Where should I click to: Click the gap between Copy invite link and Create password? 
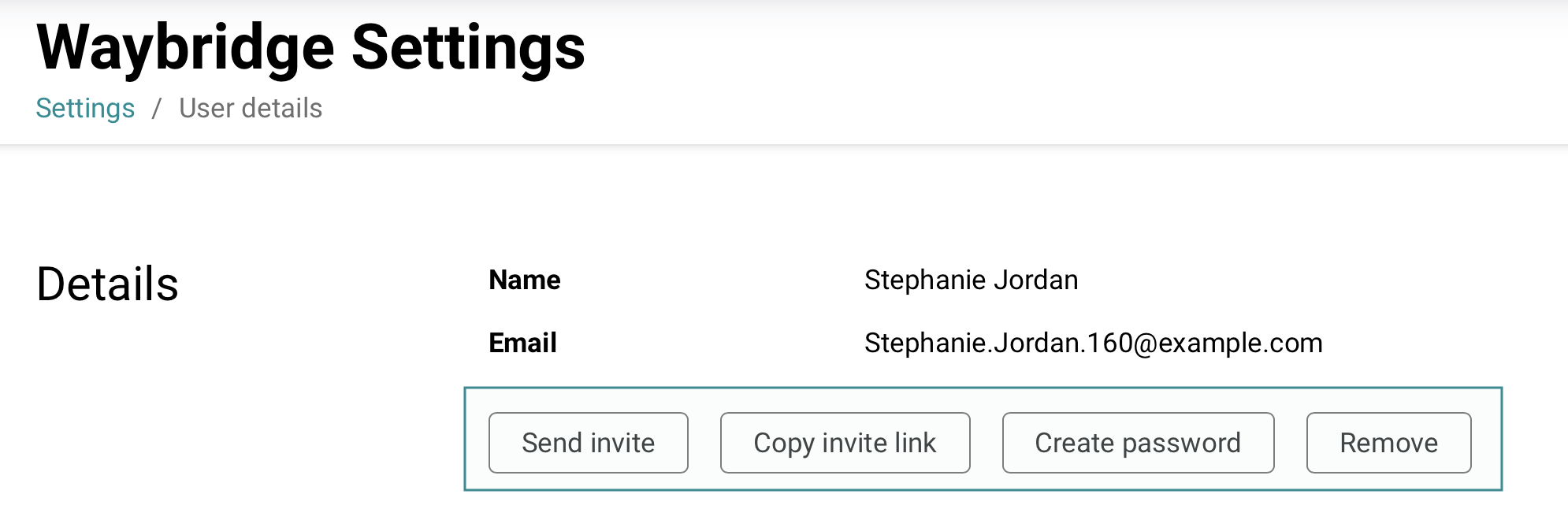click(x=987, y=443)
